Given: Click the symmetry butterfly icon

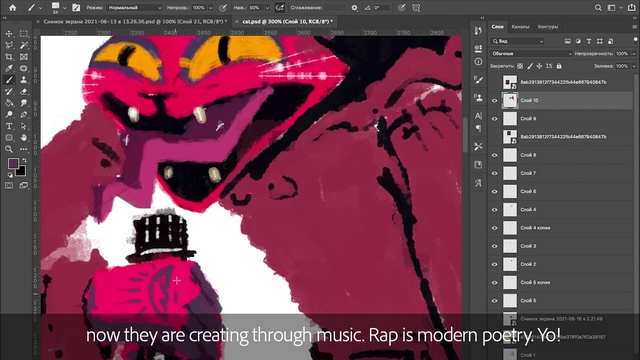Looking at the screenshot, I should [x=416, y=7].
